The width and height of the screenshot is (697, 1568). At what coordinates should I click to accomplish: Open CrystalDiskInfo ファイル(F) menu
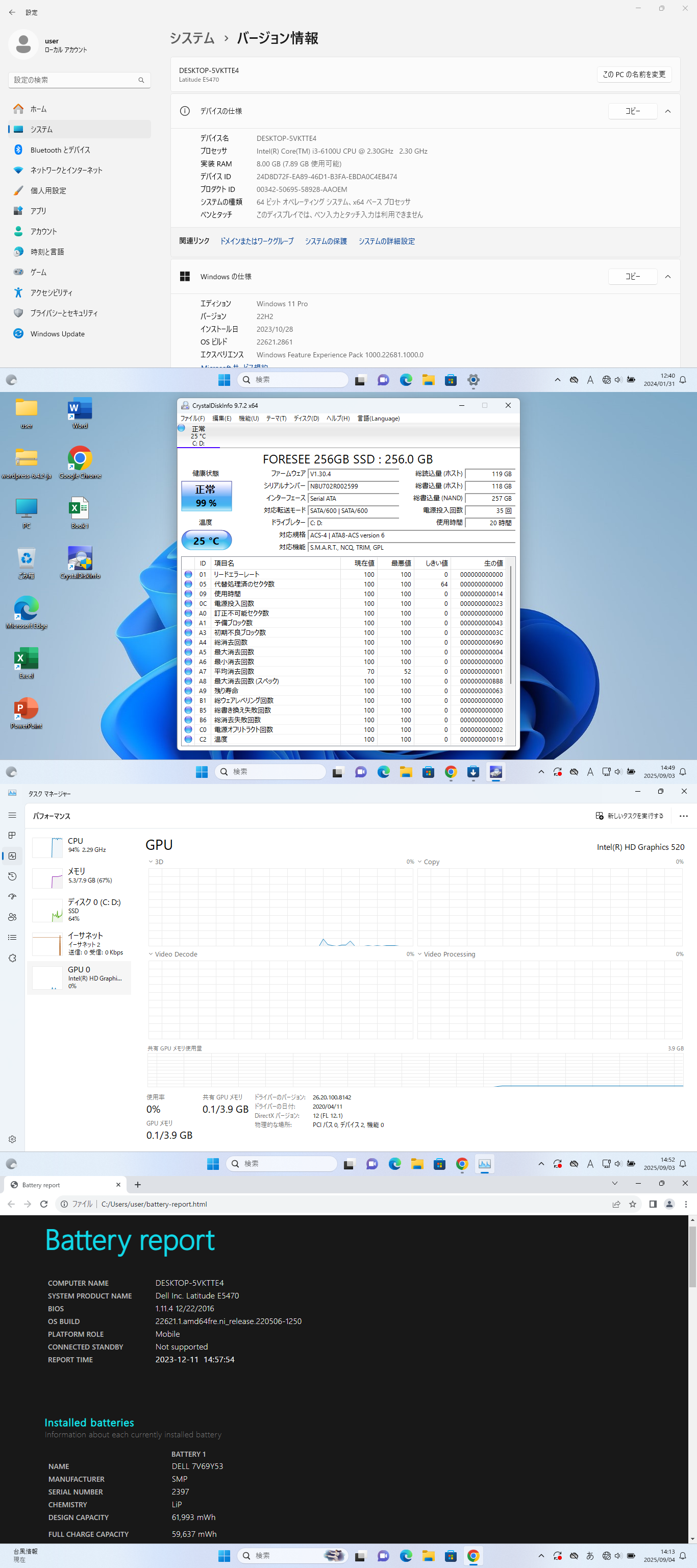click(x=192, y=418)
